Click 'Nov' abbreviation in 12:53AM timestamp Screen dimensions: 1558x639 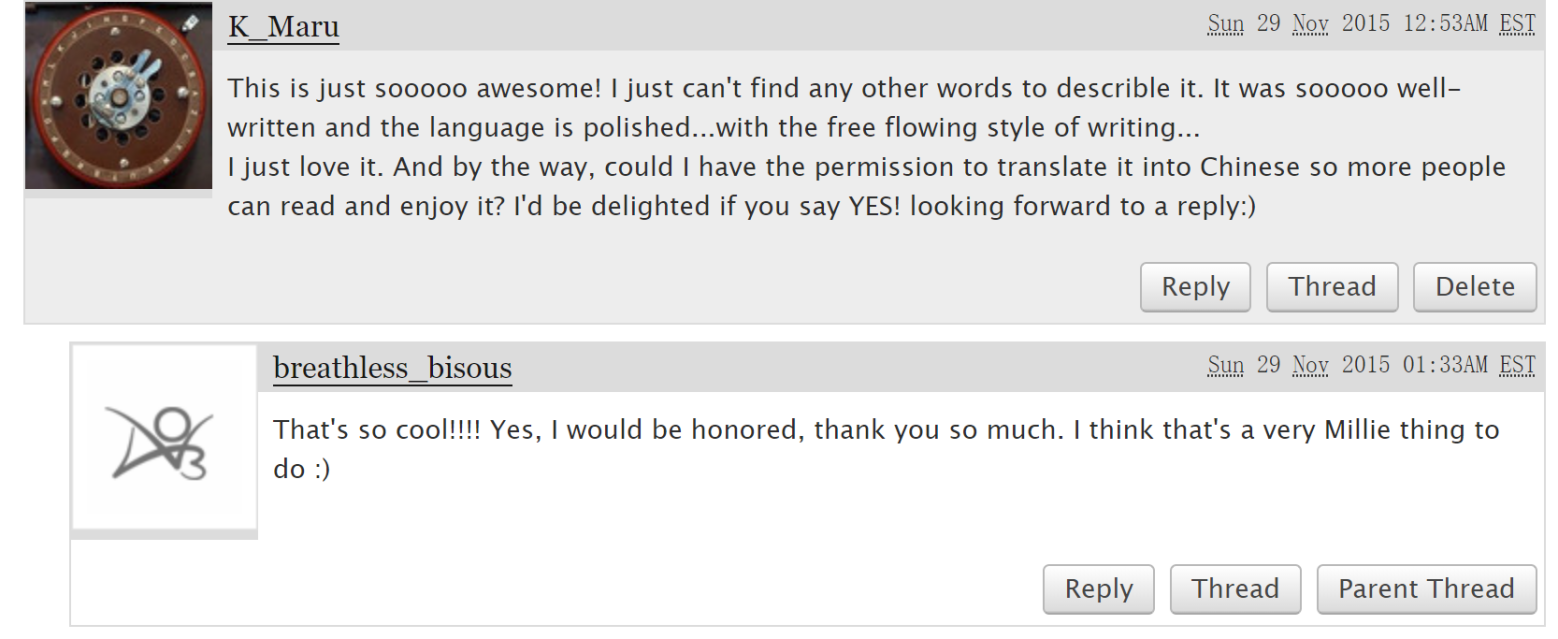pos(1308,23)
